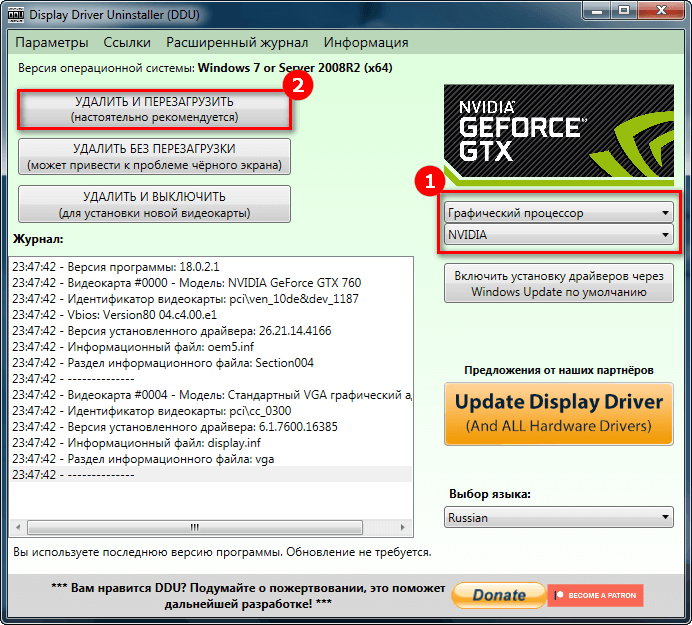Click the OS version text 'Windows 7 or Server 2008R2 (x64)'
The height and width of the screenshot is (625, 692).
click(295, 68)
